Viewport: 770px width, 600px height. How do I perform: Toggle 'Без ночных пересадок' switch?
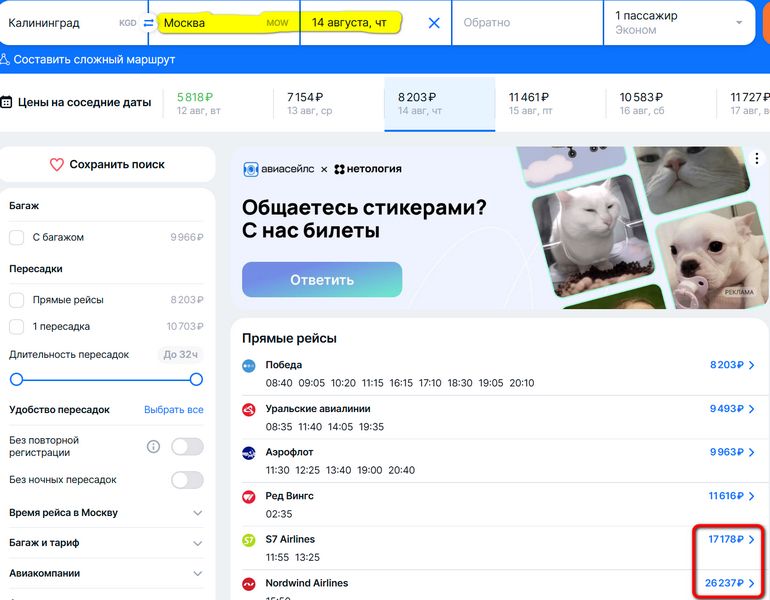(x=187, y=480)
